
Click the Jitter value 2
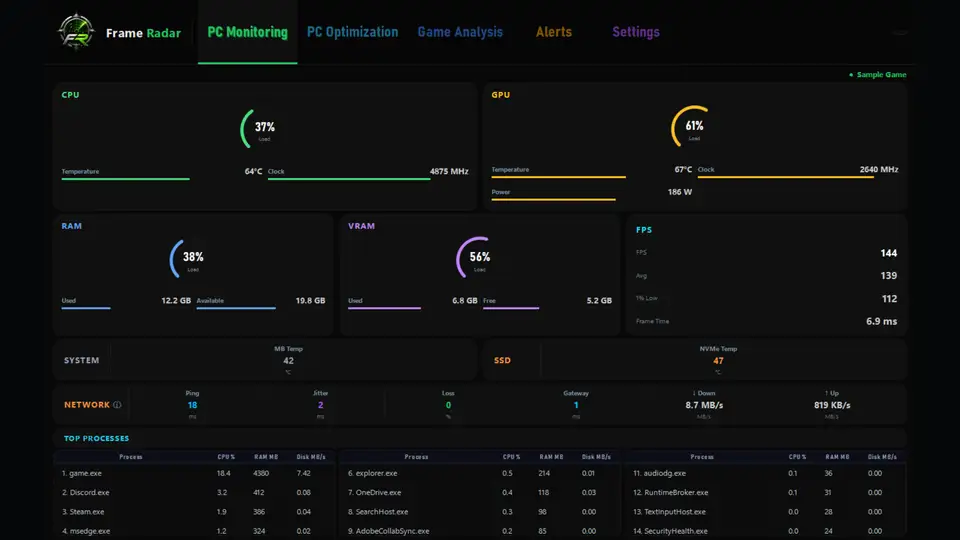tap(320, 405)
